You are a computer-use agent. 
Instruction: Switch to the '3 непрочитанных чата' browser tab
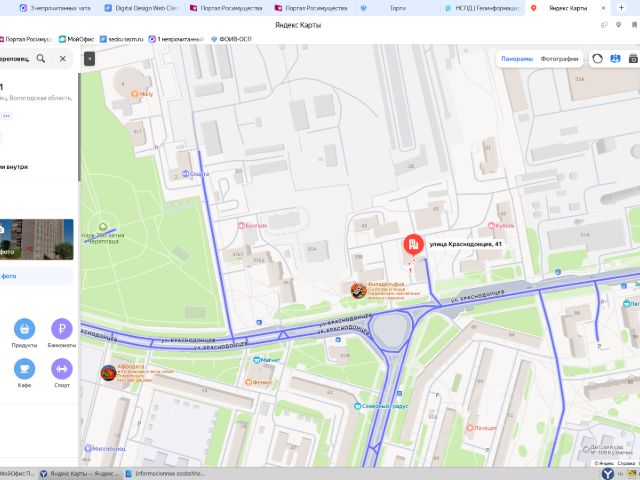(x=56, y=8)
